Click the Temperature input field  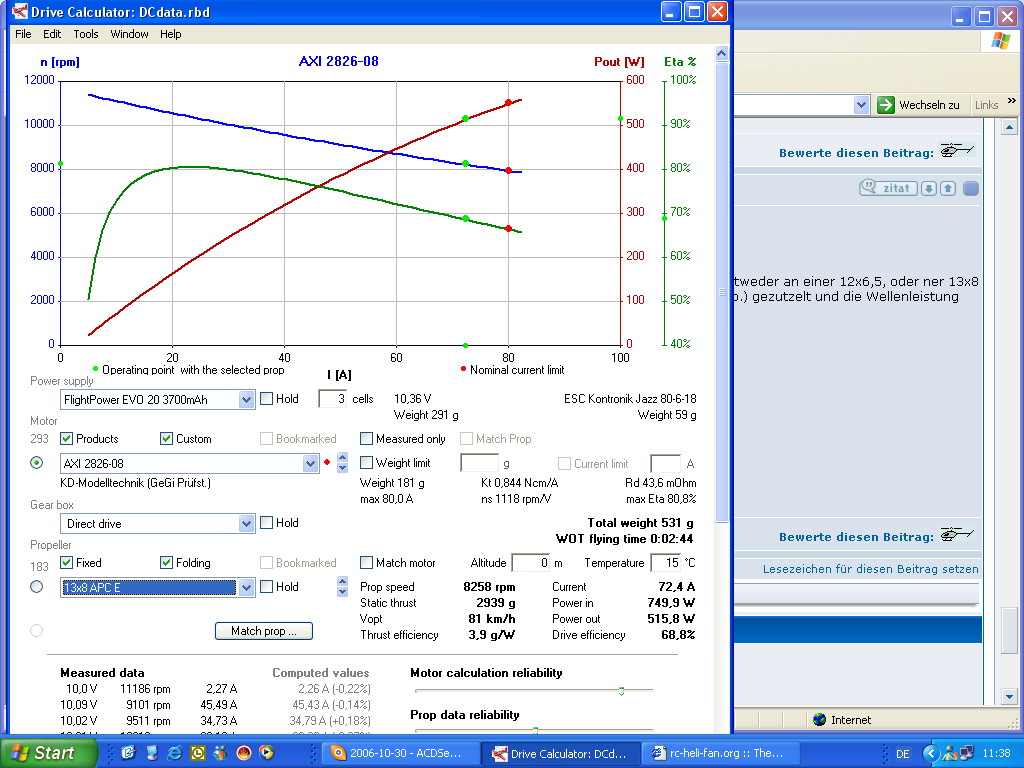coord(665,562)
